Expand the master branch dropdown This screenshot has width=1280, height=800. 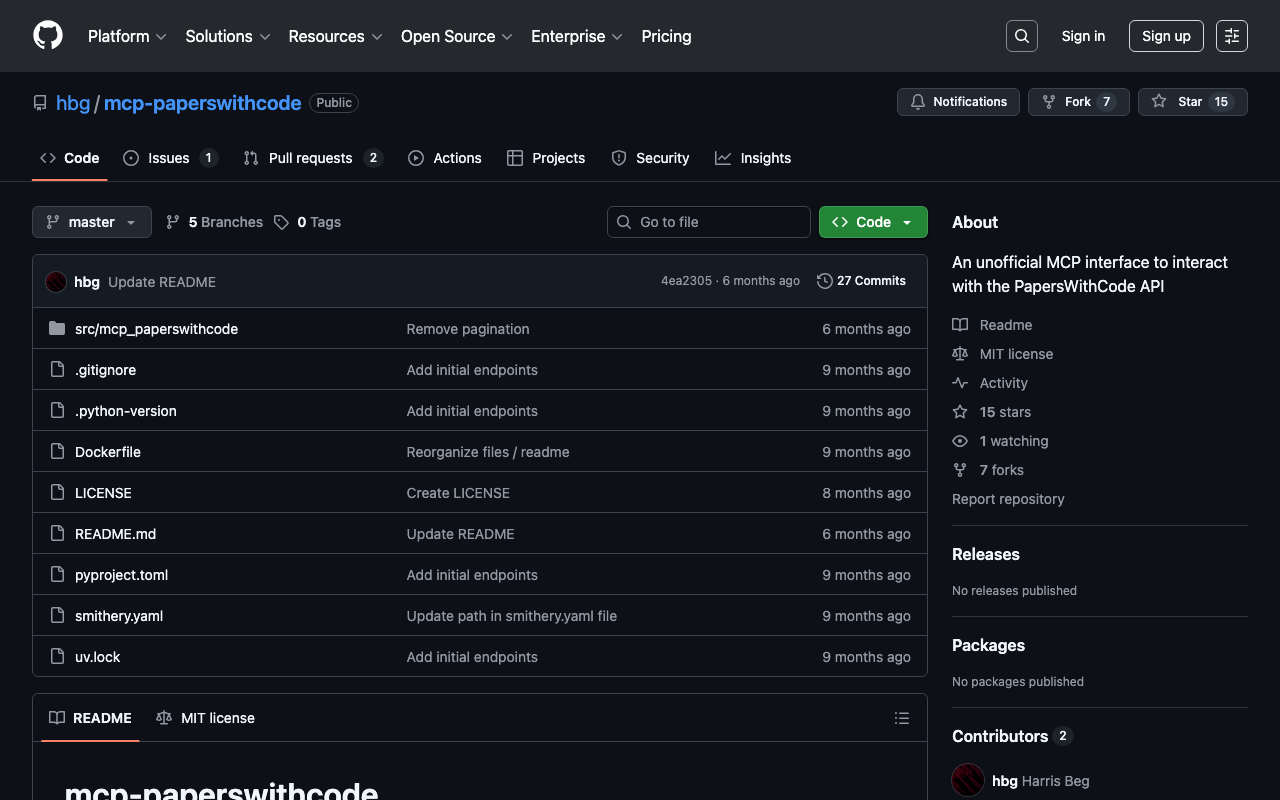[92, 222]
